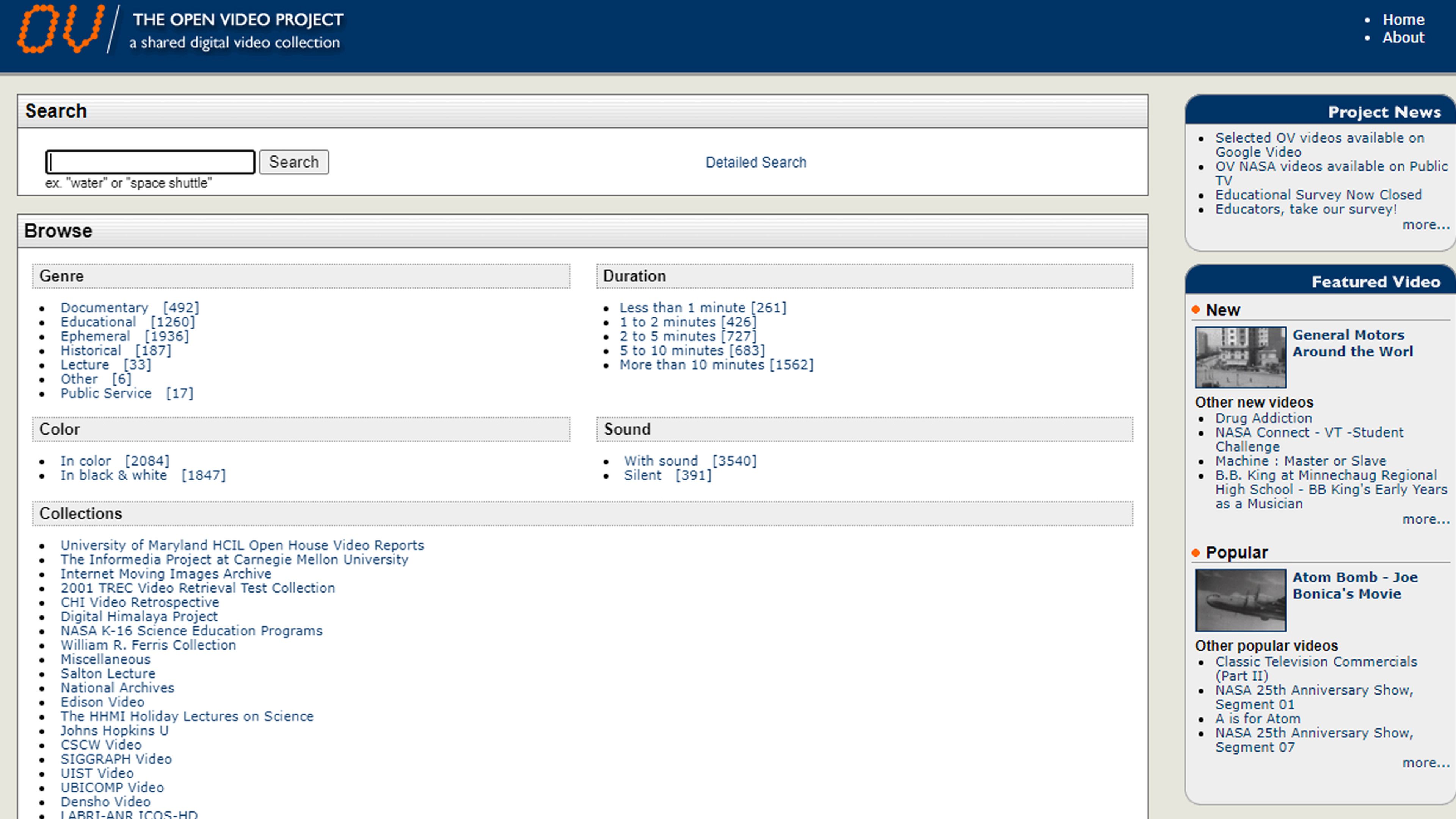This screenshot has height=819, width=1456.
Task: Open the Atom Bomb video thumbnail
Action: pyautogui.click(x=1240, y=600)
